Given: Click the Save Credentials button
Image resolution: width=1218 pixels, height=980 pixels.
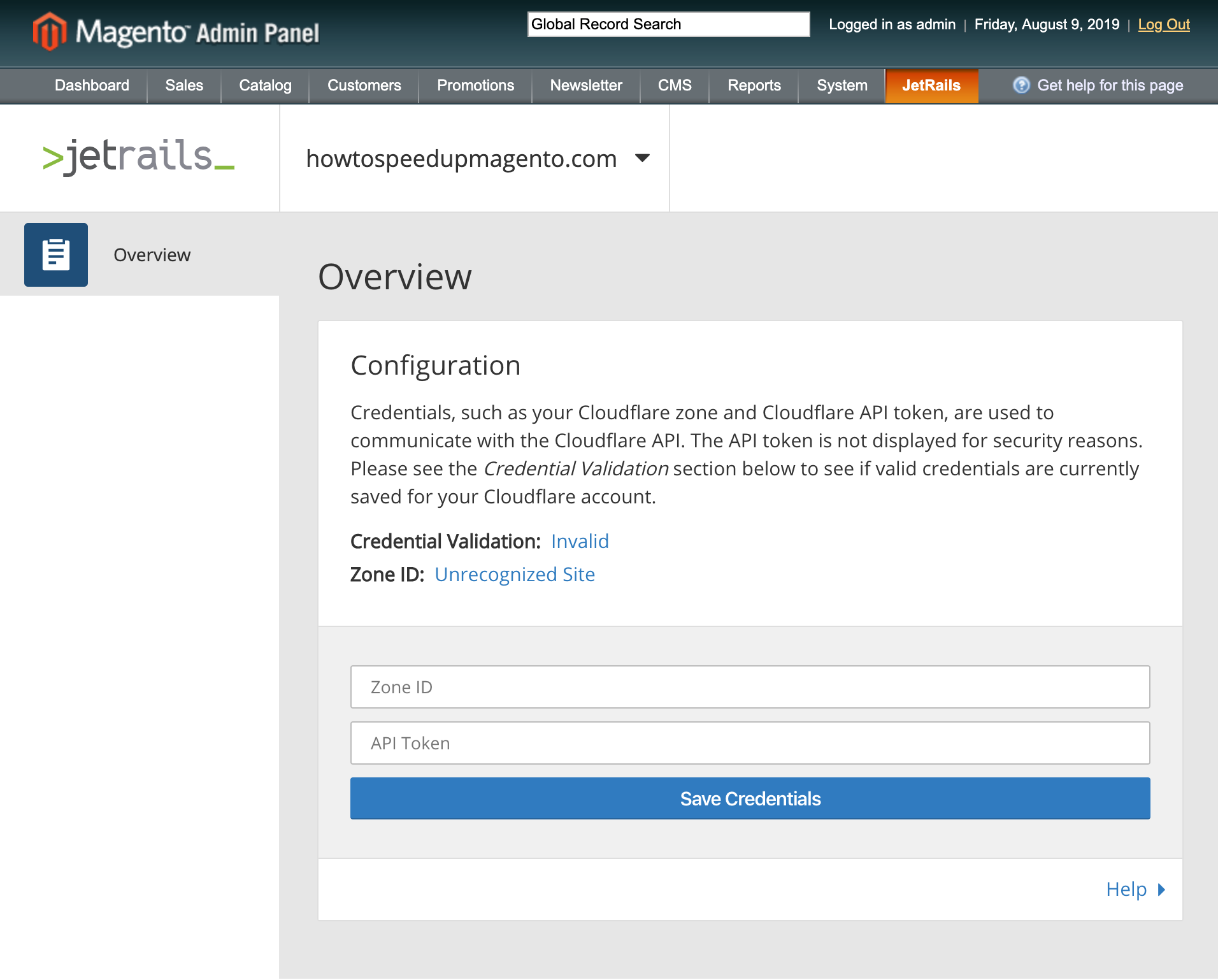Looking at the screenshot, I should (750, 798).
